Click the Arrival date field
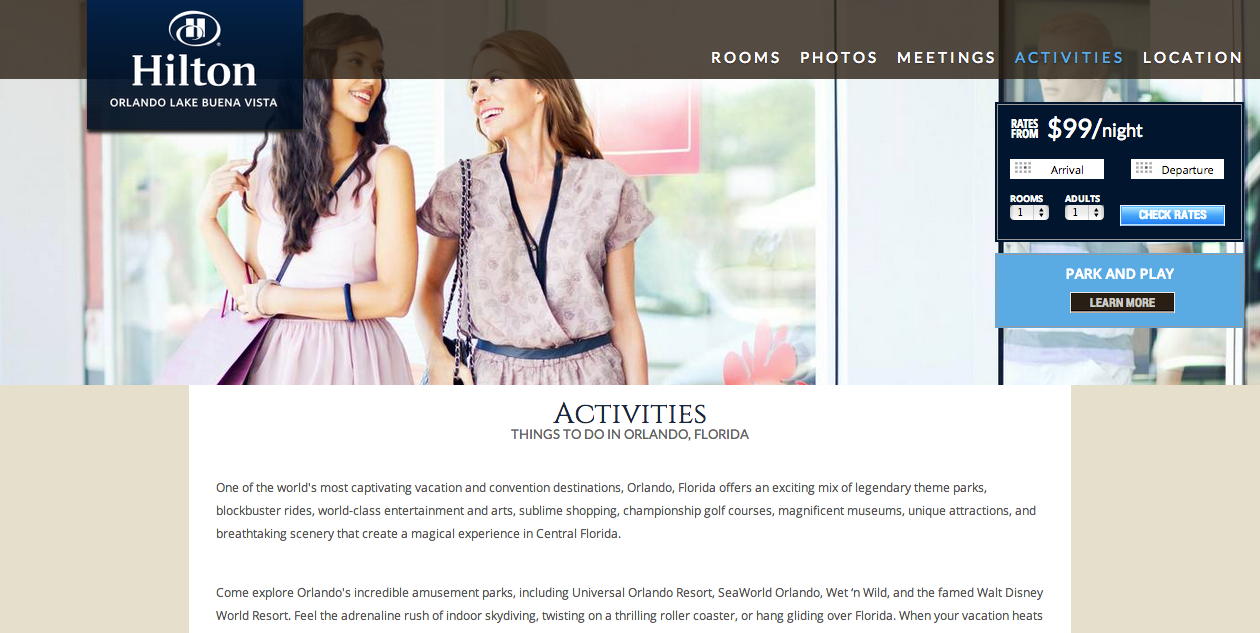1260x633 pixels. point(1057,169)
